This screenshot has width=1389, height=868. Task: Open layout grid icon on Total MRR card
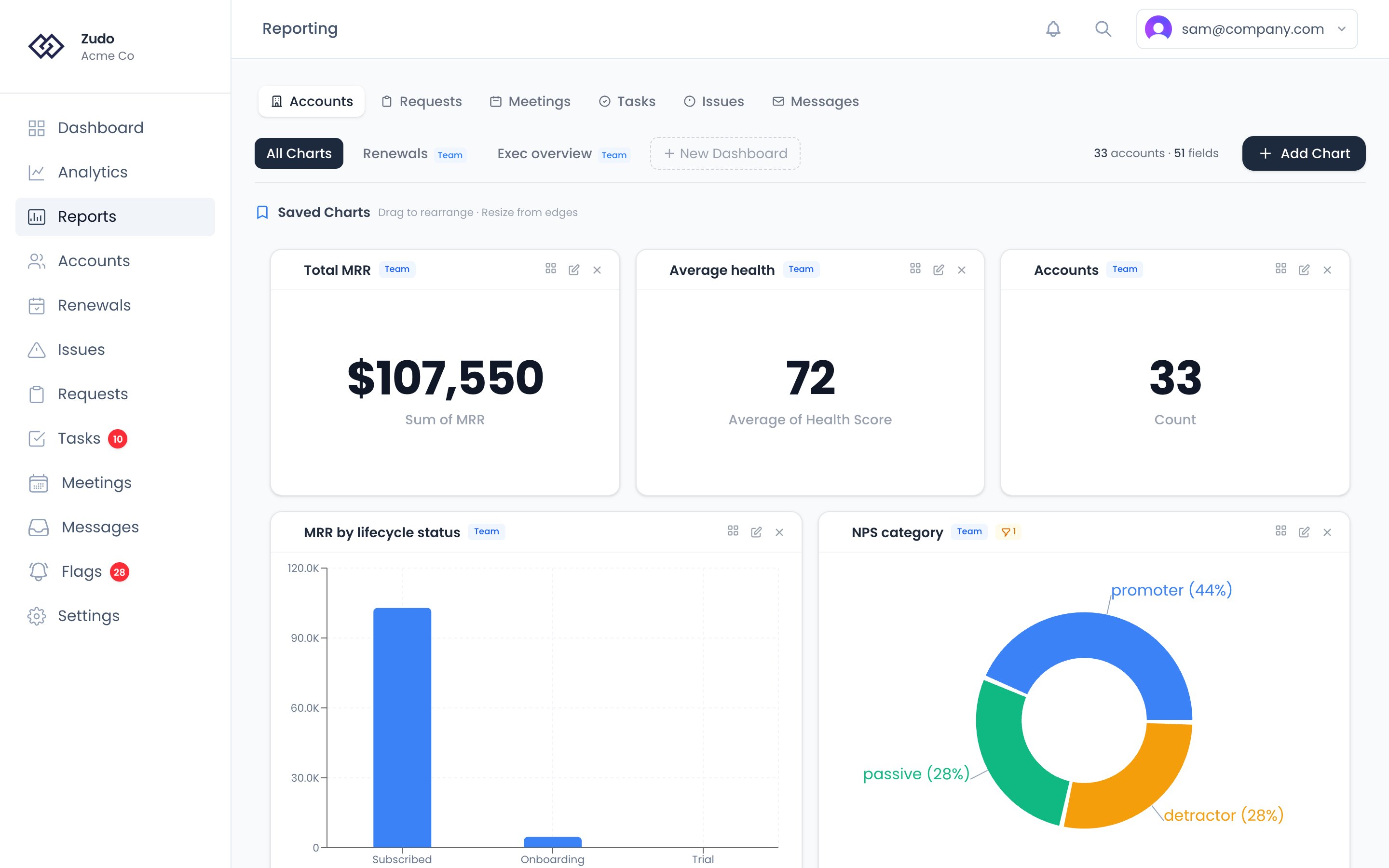[x=550, y=269]
